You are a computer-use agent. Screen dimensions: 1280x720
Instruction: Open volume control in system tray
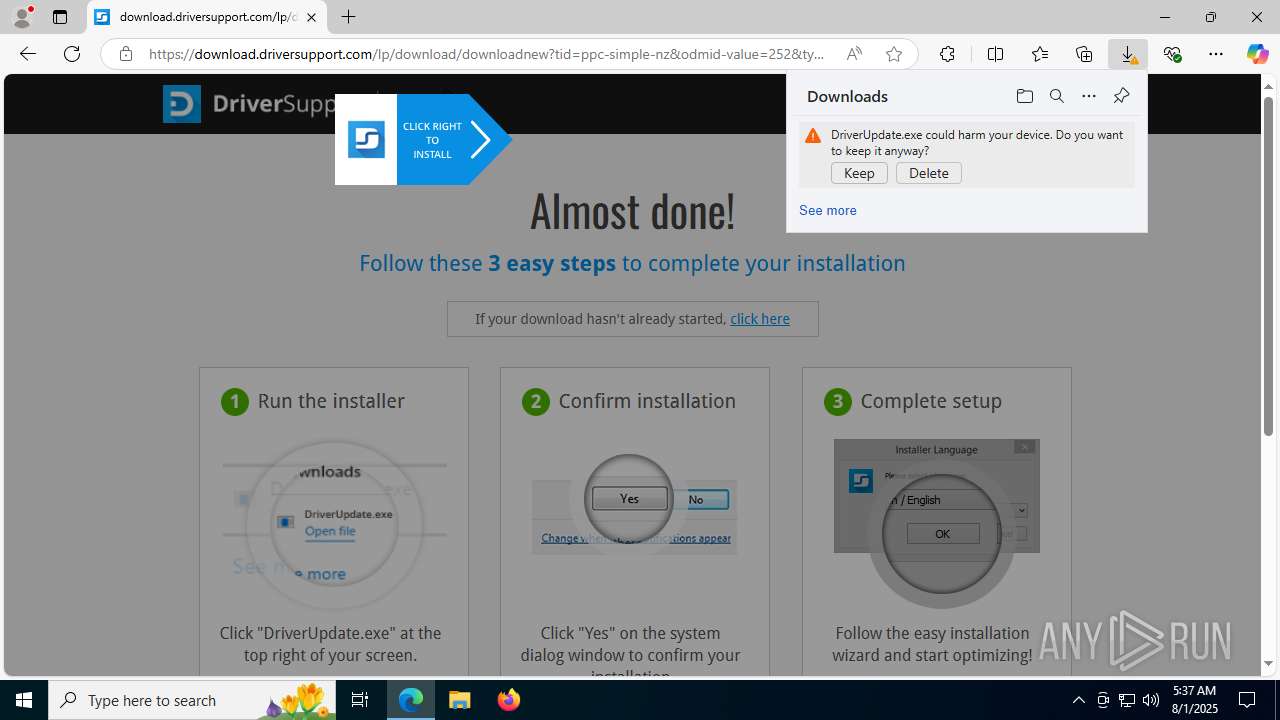(1150, 700)
